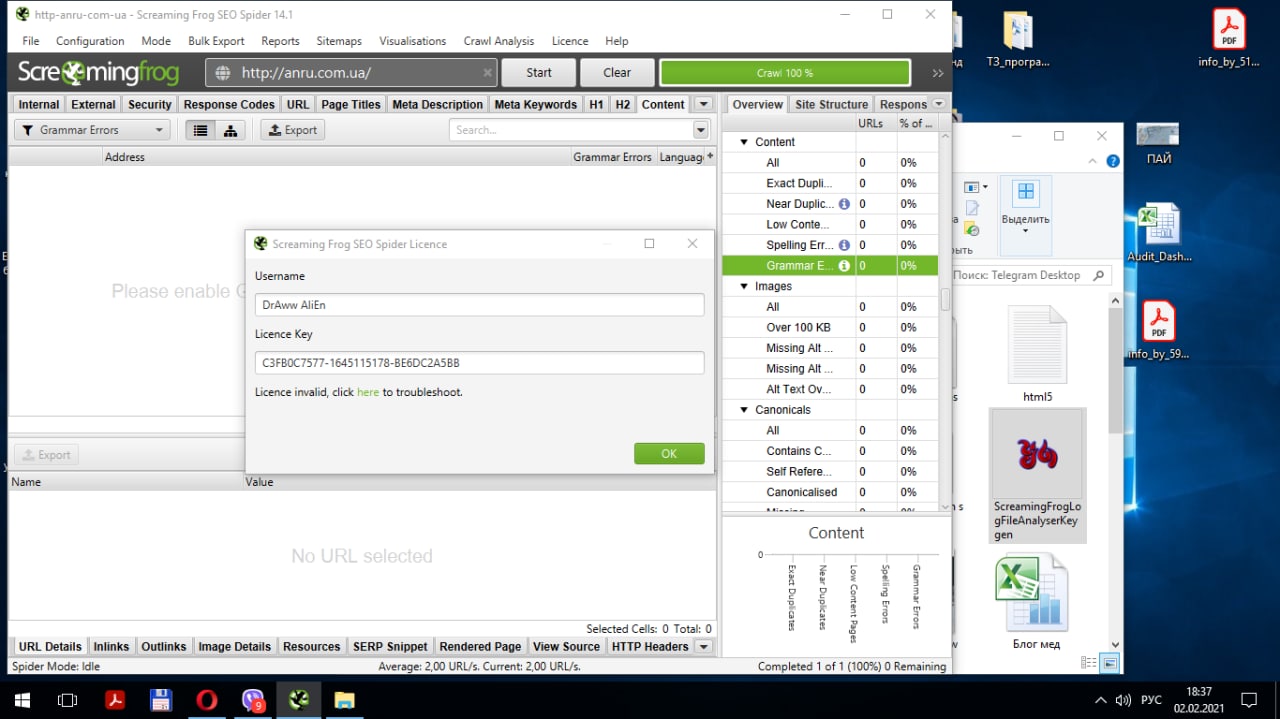
Task: Open Windows Start menu
Action: 22,699
